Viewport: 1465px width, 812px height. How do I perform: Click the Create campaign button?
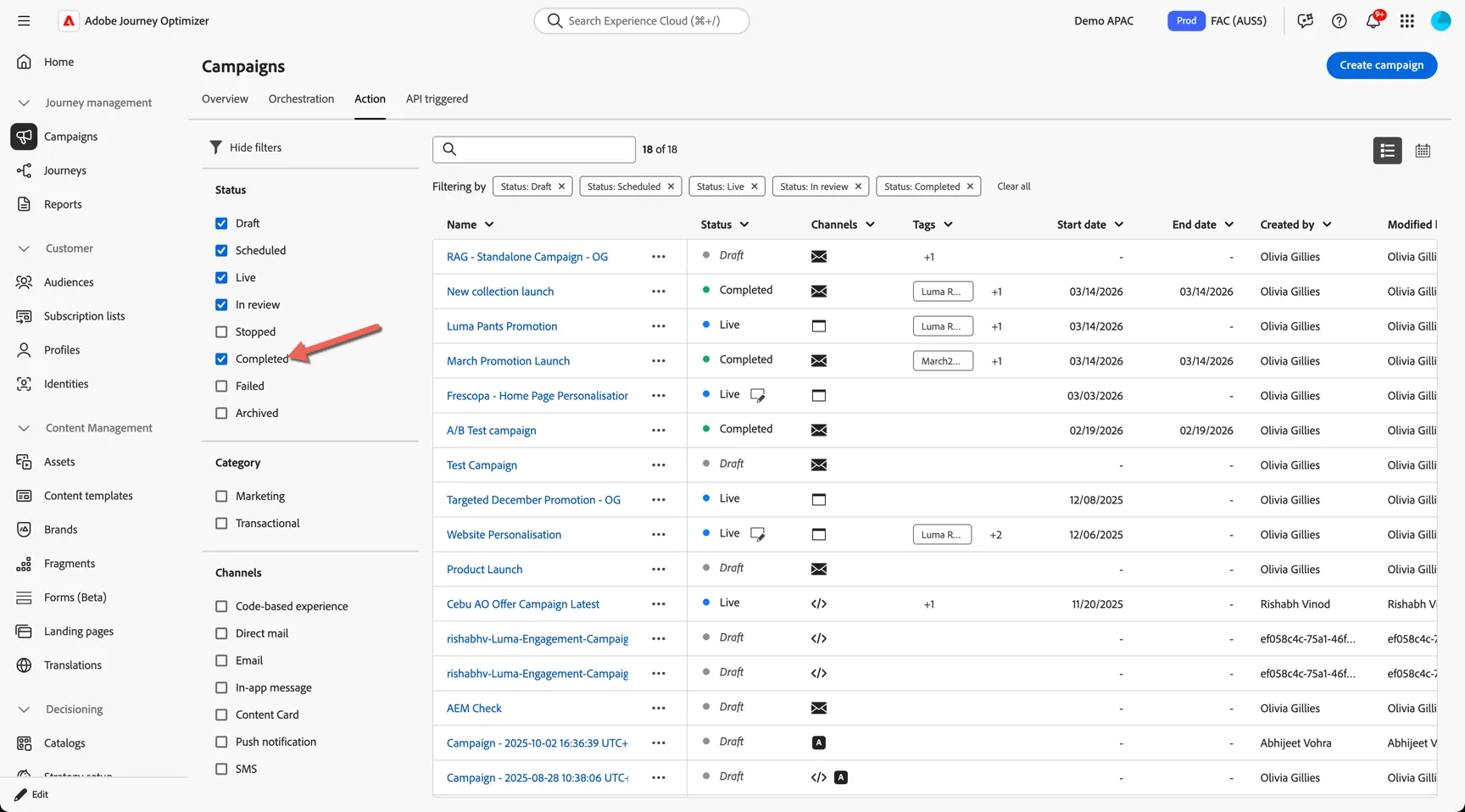[1381, 65]
